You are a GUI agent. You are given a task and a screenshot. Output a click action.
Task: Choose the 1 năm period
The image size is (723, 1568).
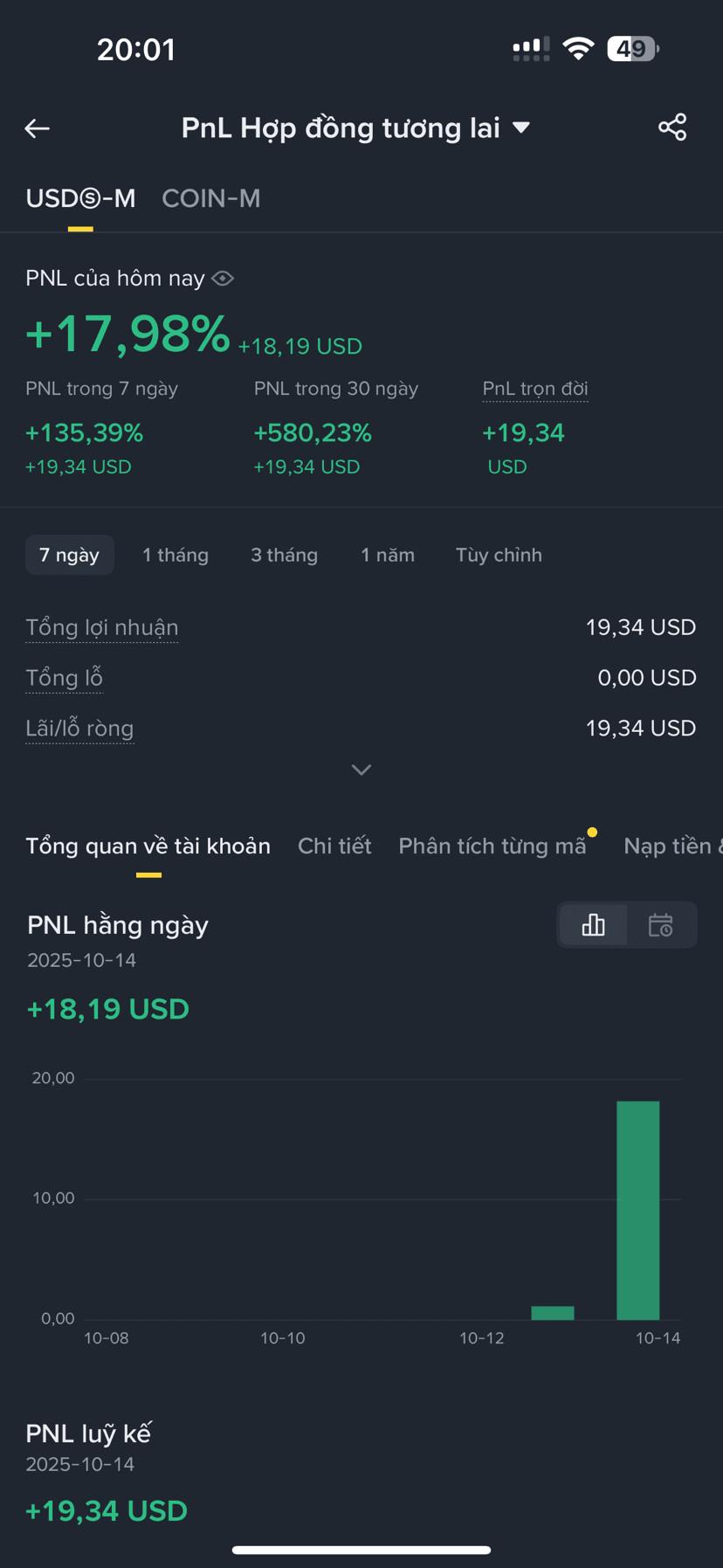click(x=388, y=555)
